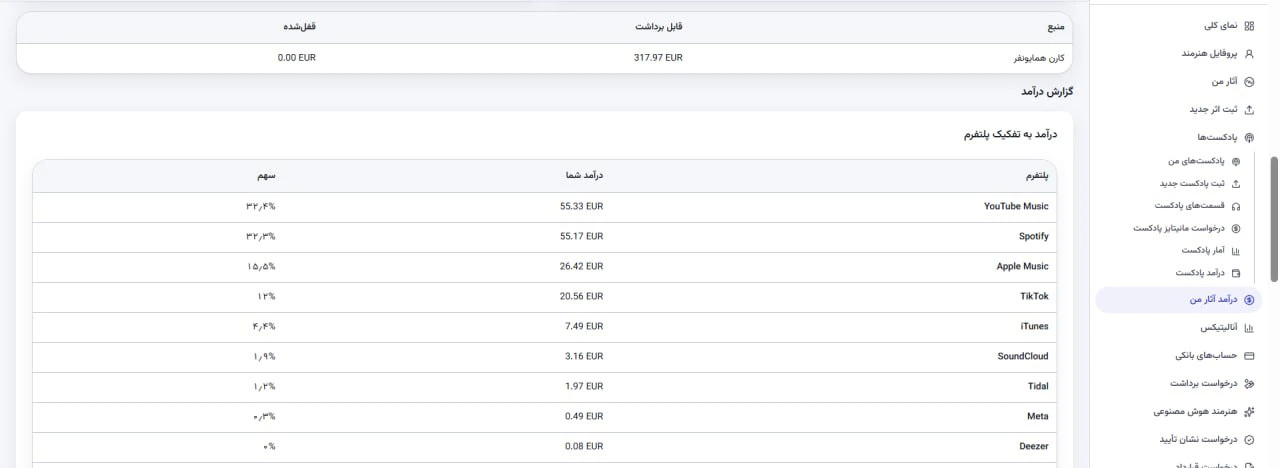Click the bar chart icon for آمار پادکست
Image resolution: width=1280 pixels, height=468 pixels.
[x=1236, y=251]
